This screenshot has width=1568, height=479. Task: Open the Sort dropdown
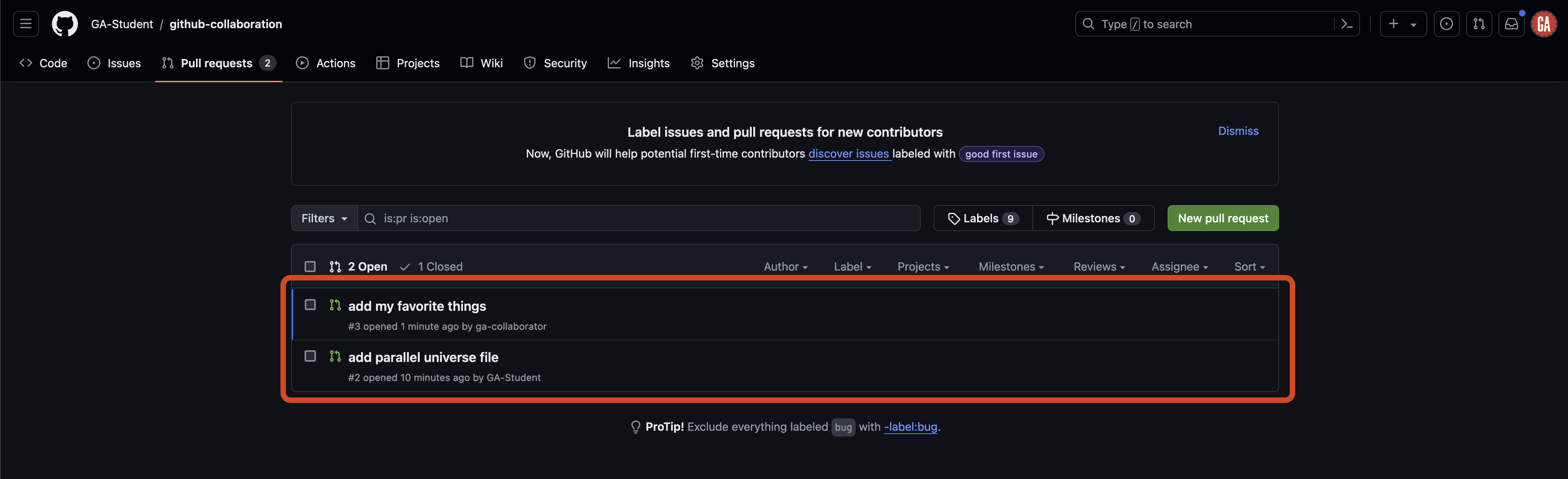pyautogui.click(x=1248, y=267)
